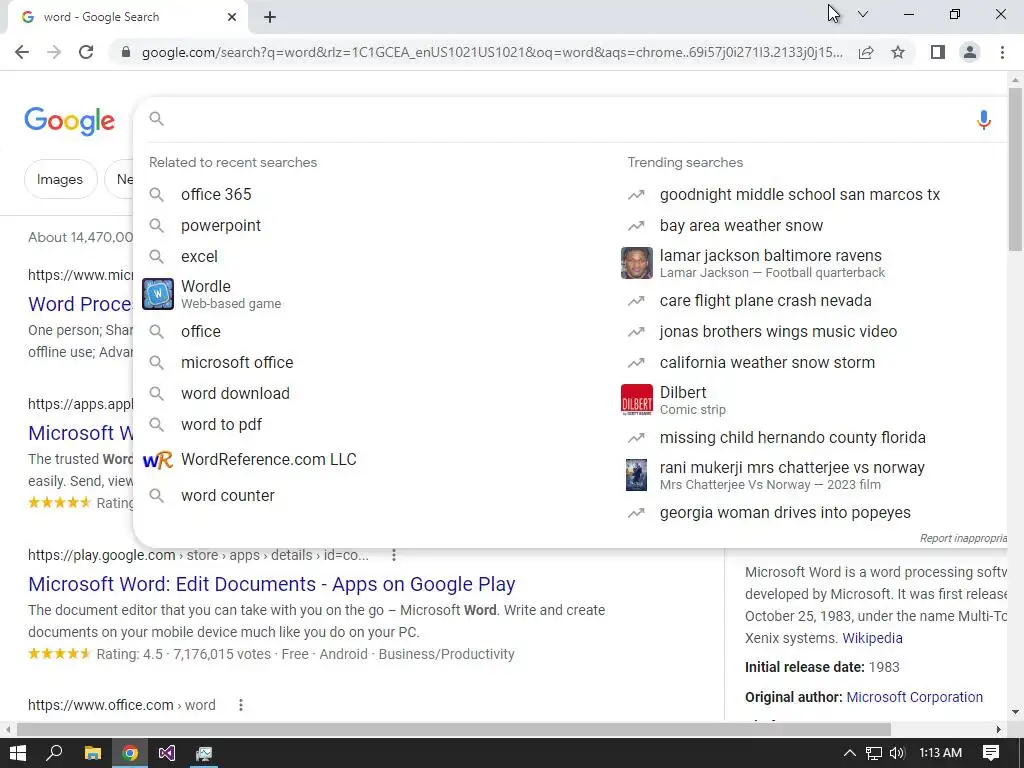Open the Microsoft Corporation author link
Viewport: 1024px width, 768px height.
point(914,697)
